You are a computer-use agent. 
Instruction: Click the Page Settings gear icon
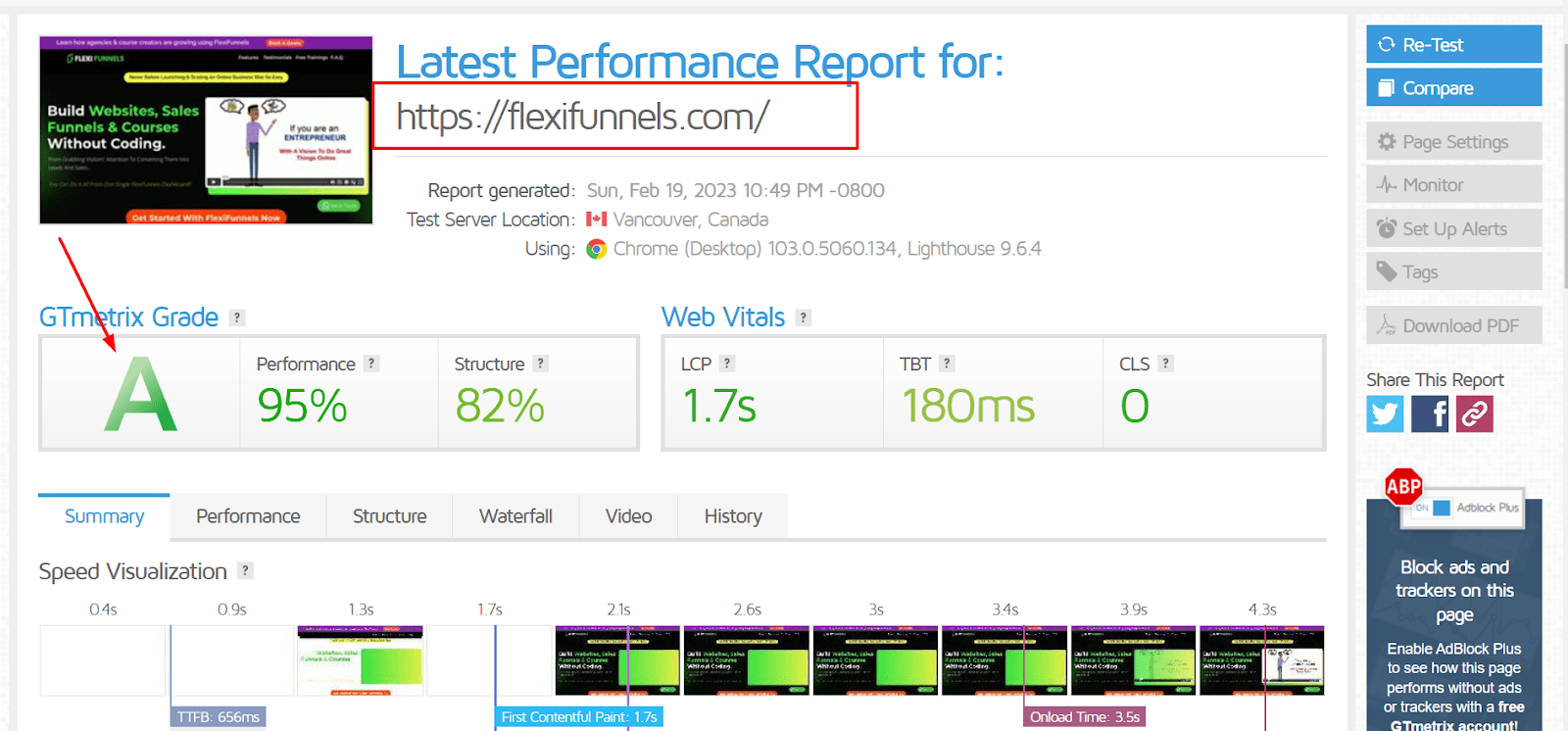pos(1387,141)
